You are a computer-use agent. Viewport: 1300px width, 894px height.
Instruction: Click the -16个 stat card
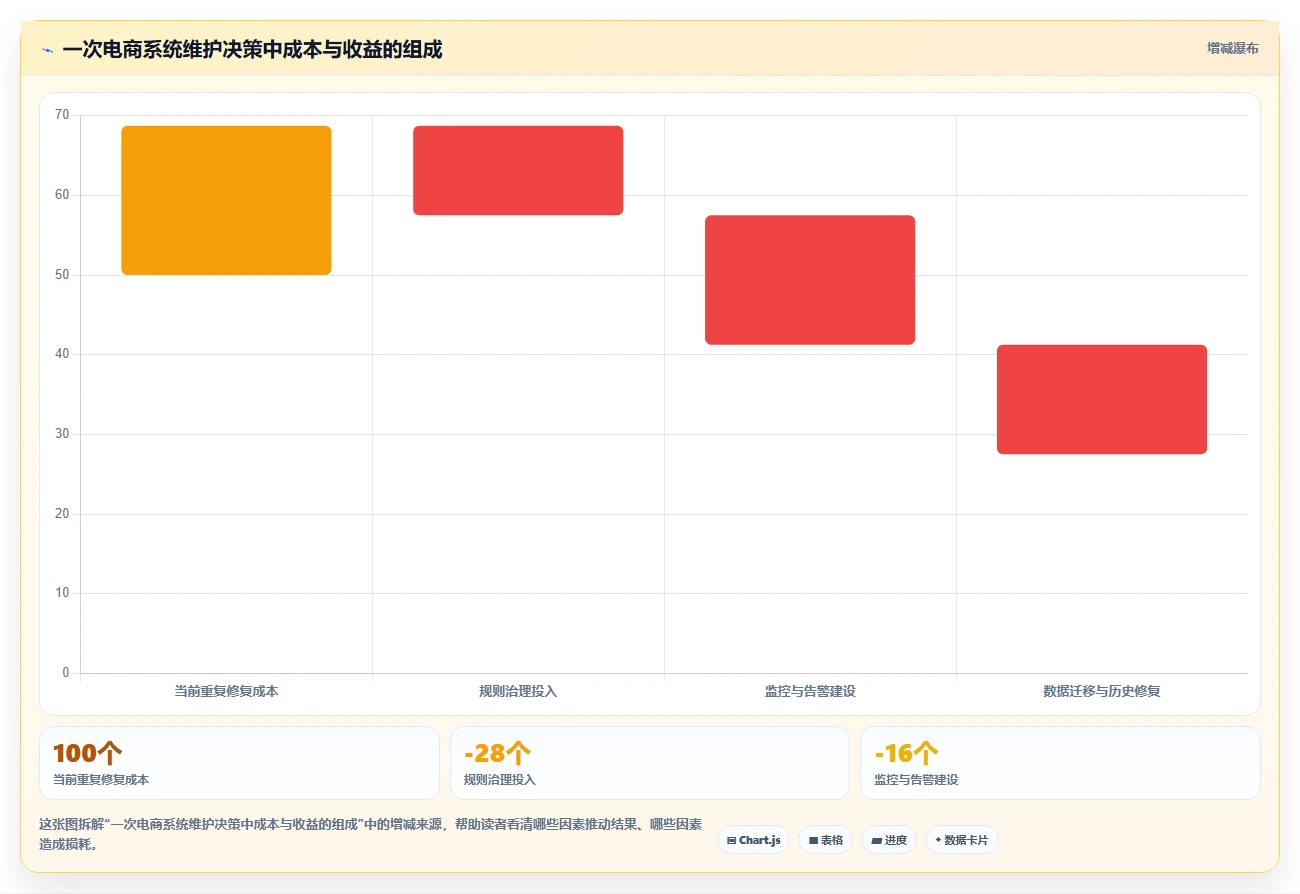coord(1060,763)
